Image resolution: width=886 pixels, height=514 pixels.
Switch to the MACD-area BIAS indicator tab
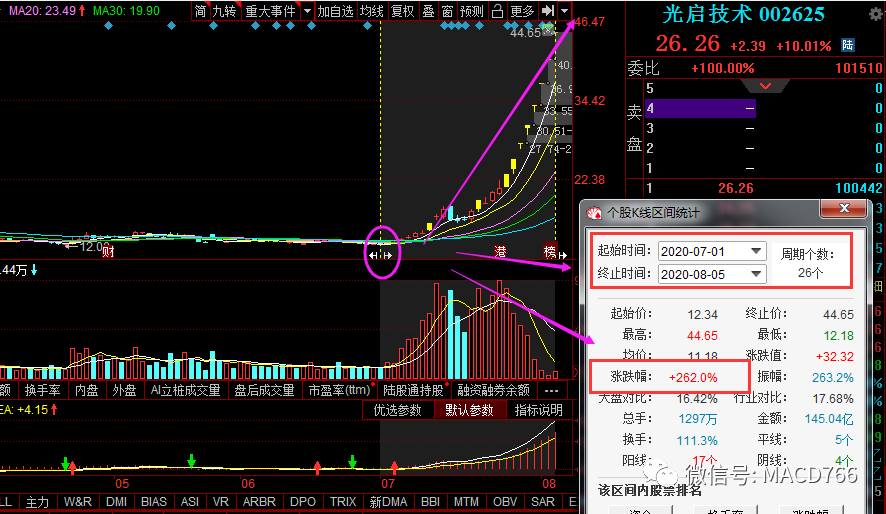click(x=154, y=502)
